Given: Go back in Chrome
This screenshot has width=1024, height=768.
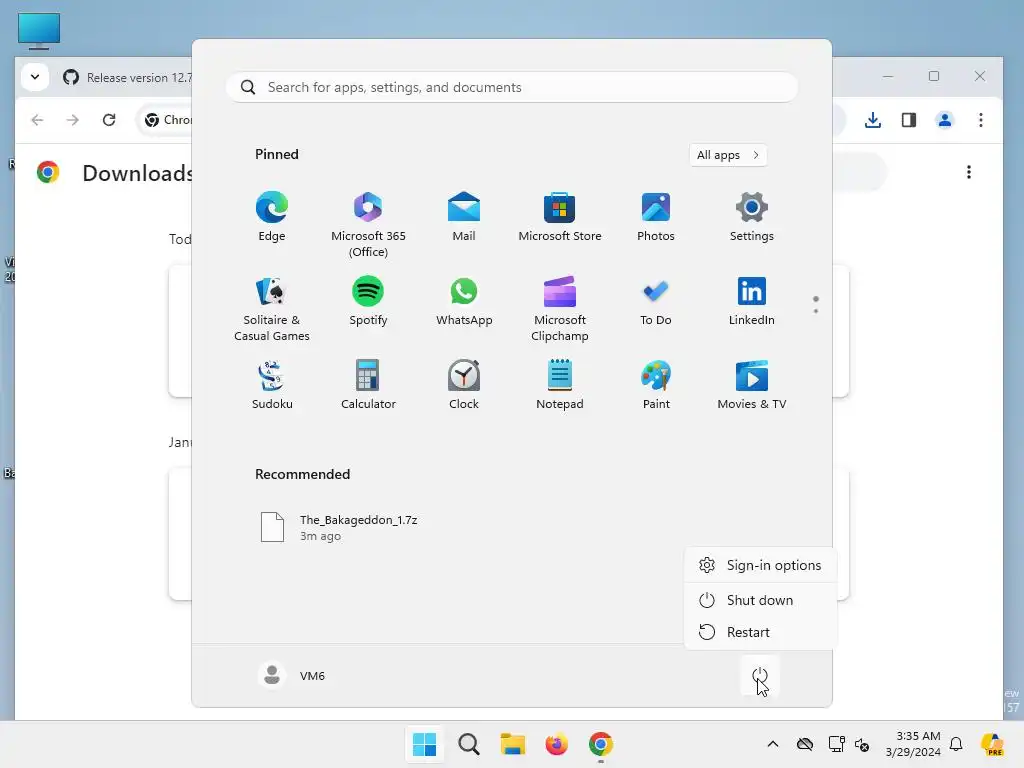Looking at the screenshot, I should [x=37, y=120].
